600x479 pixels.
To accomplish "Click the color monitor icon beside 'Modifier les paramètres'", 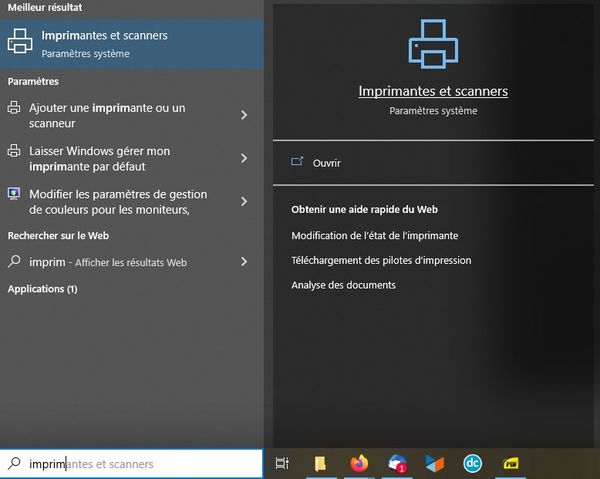I will pyautogui.click(x=14, y=194).
